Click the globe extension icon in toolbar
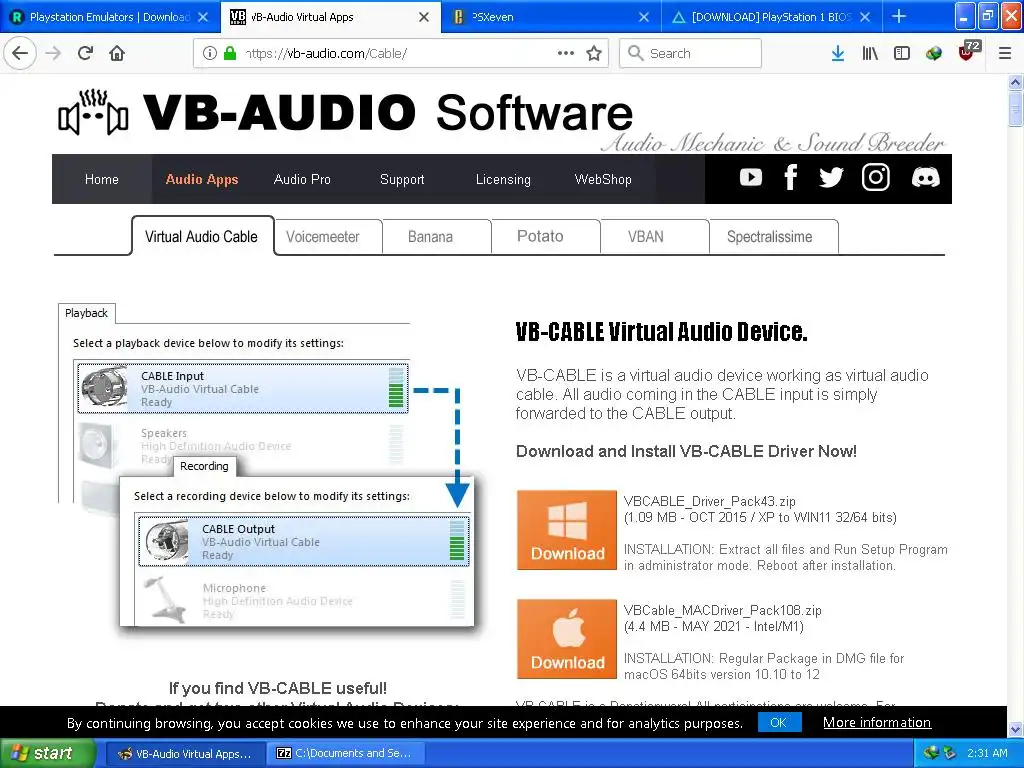The height and width of the screenshot is (768, 1024). click(934, 54)
